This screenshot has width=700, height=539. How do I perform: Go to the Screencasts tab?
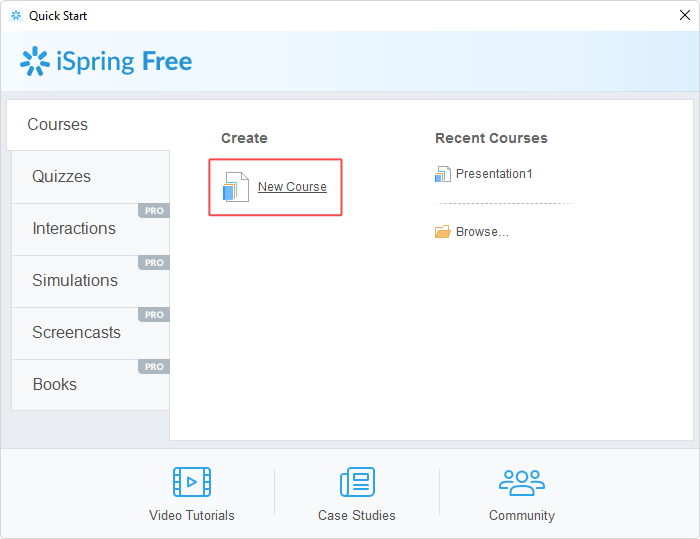[91, 333]
